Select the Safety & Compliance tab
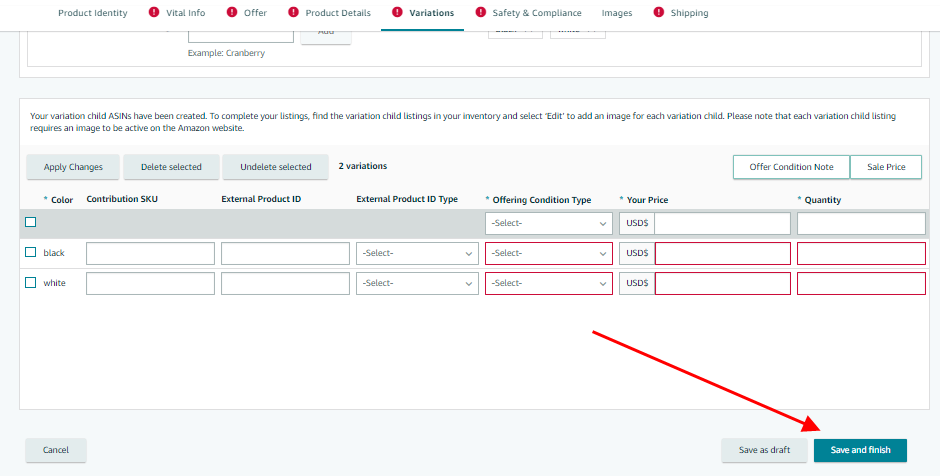This screenshot has width=940, height=476. [537, 13]
